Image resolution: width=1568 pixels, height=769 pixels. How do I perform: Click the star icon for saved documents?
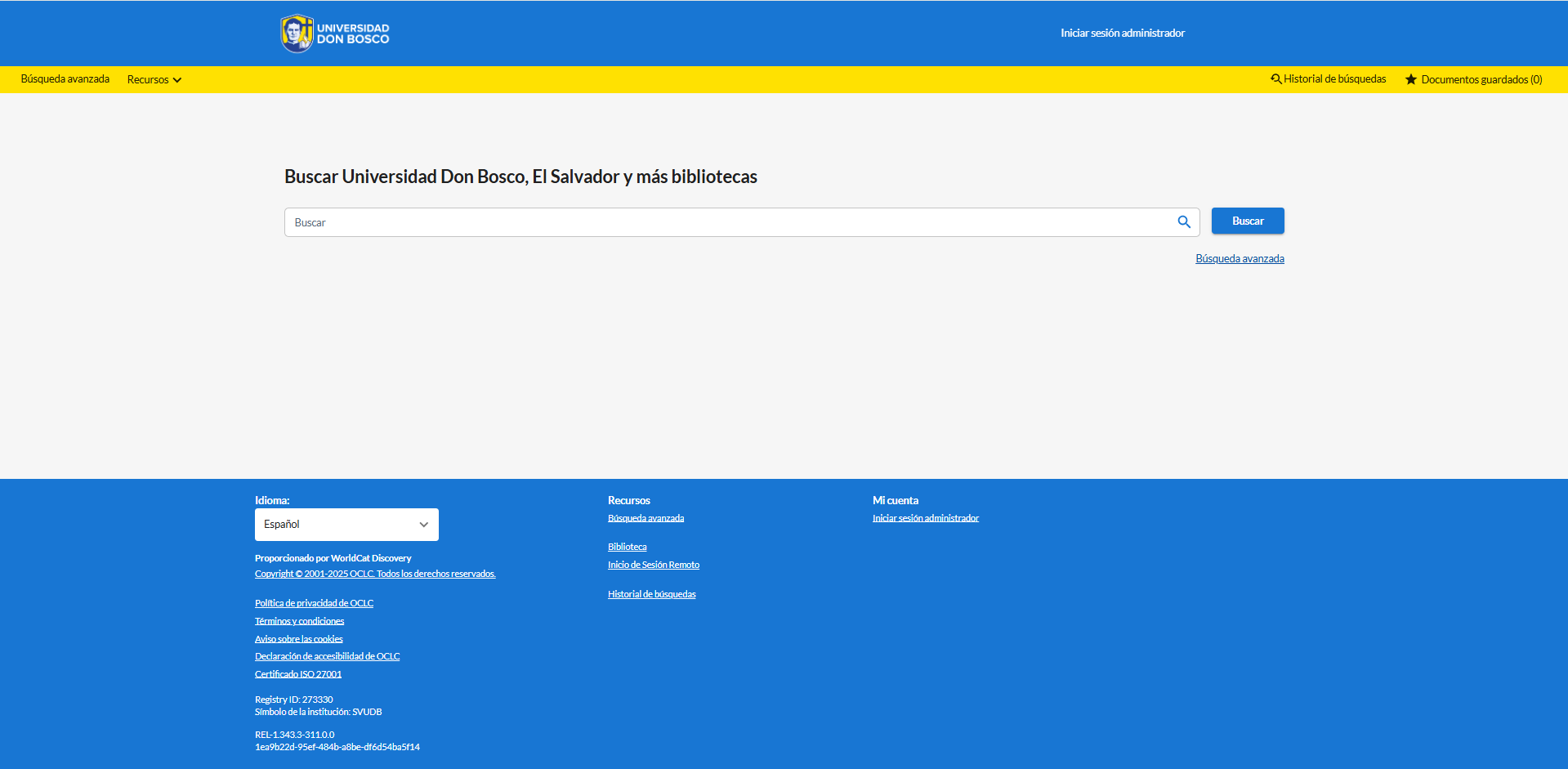click(x=1410, y=79)
